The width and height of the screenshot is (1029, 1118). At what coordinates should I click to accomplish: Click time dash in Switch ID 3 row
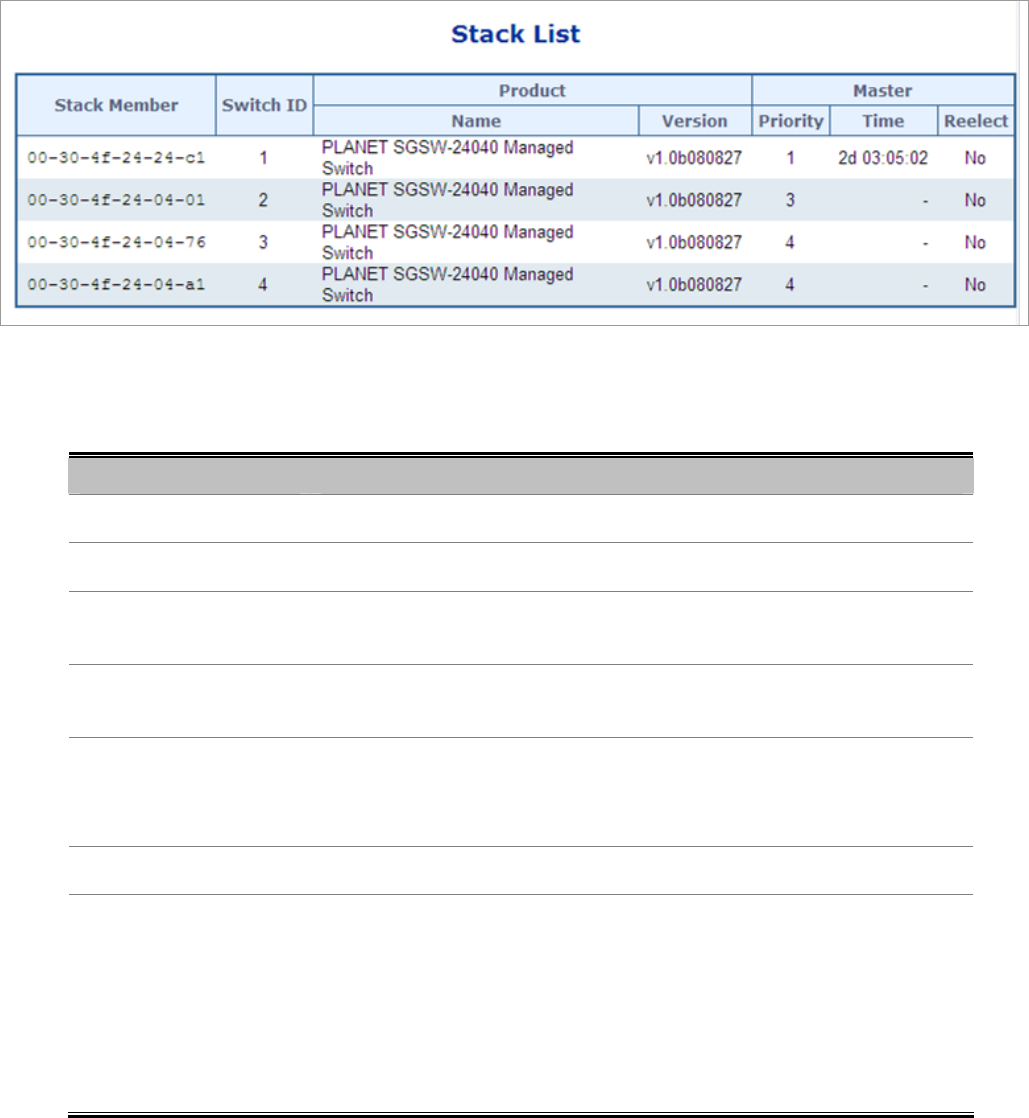click(926, 245)
